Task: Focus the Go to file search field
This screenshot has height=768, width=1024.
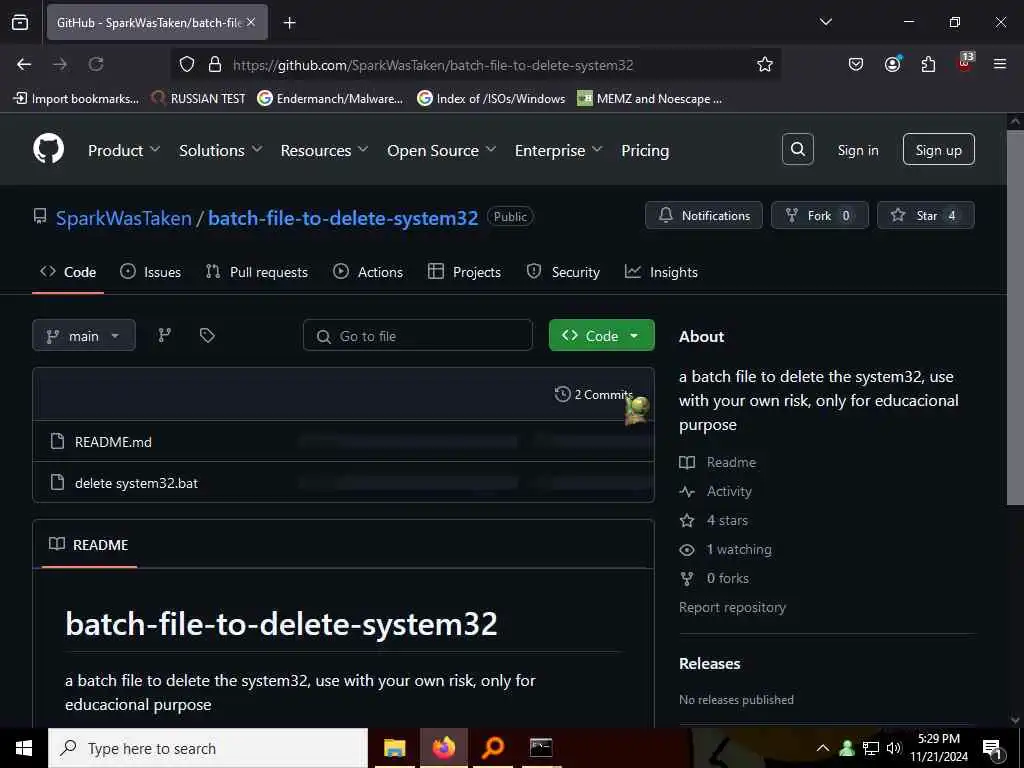Action: tap(418, 336)
